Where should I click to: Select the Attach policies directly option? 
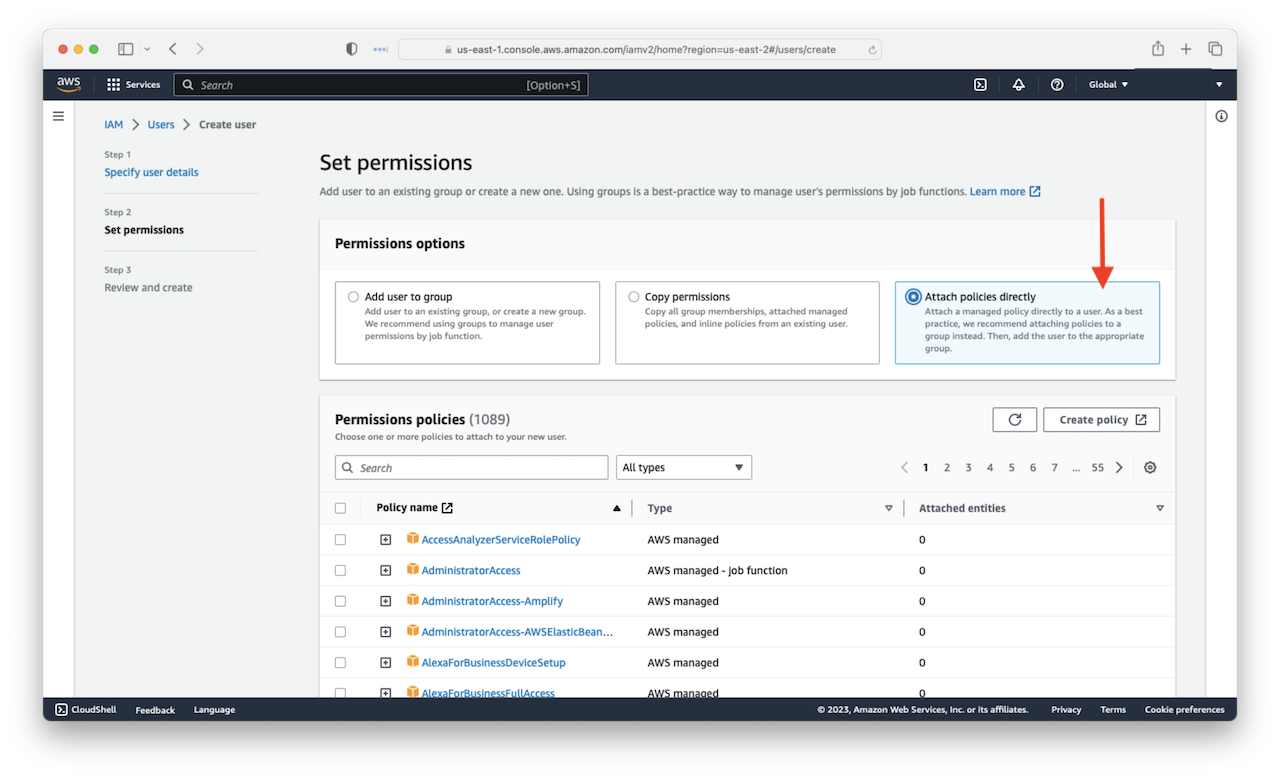click(913, 297)
